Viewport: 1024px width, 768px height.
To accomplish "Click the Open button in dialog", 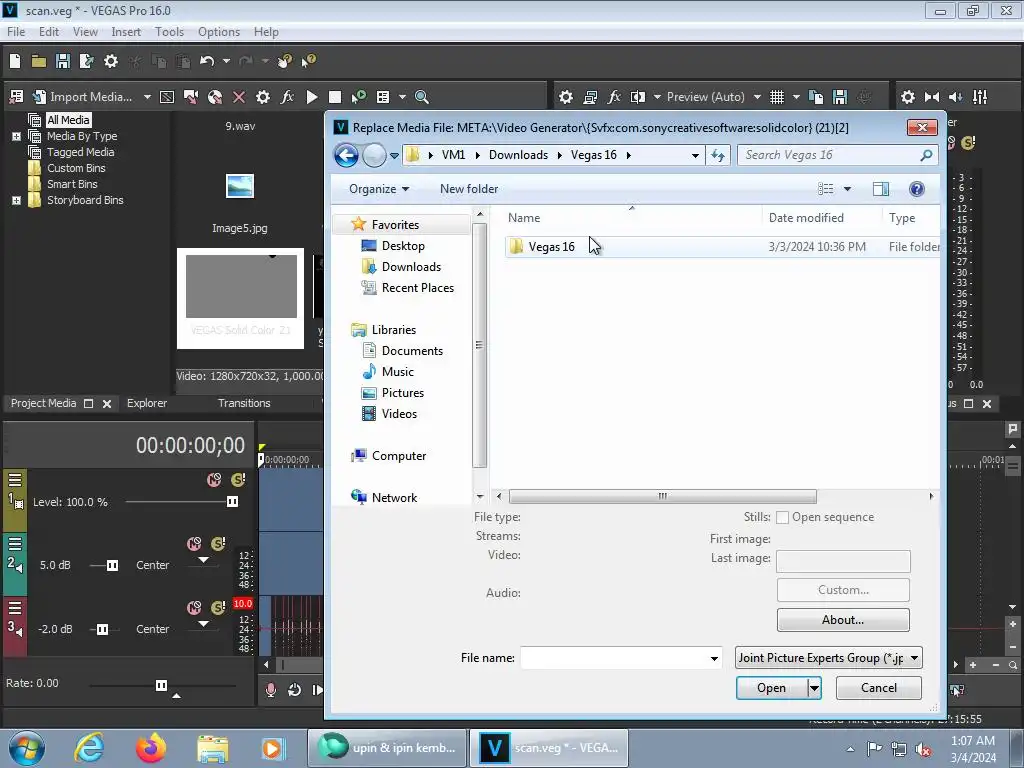I will 771,688.
